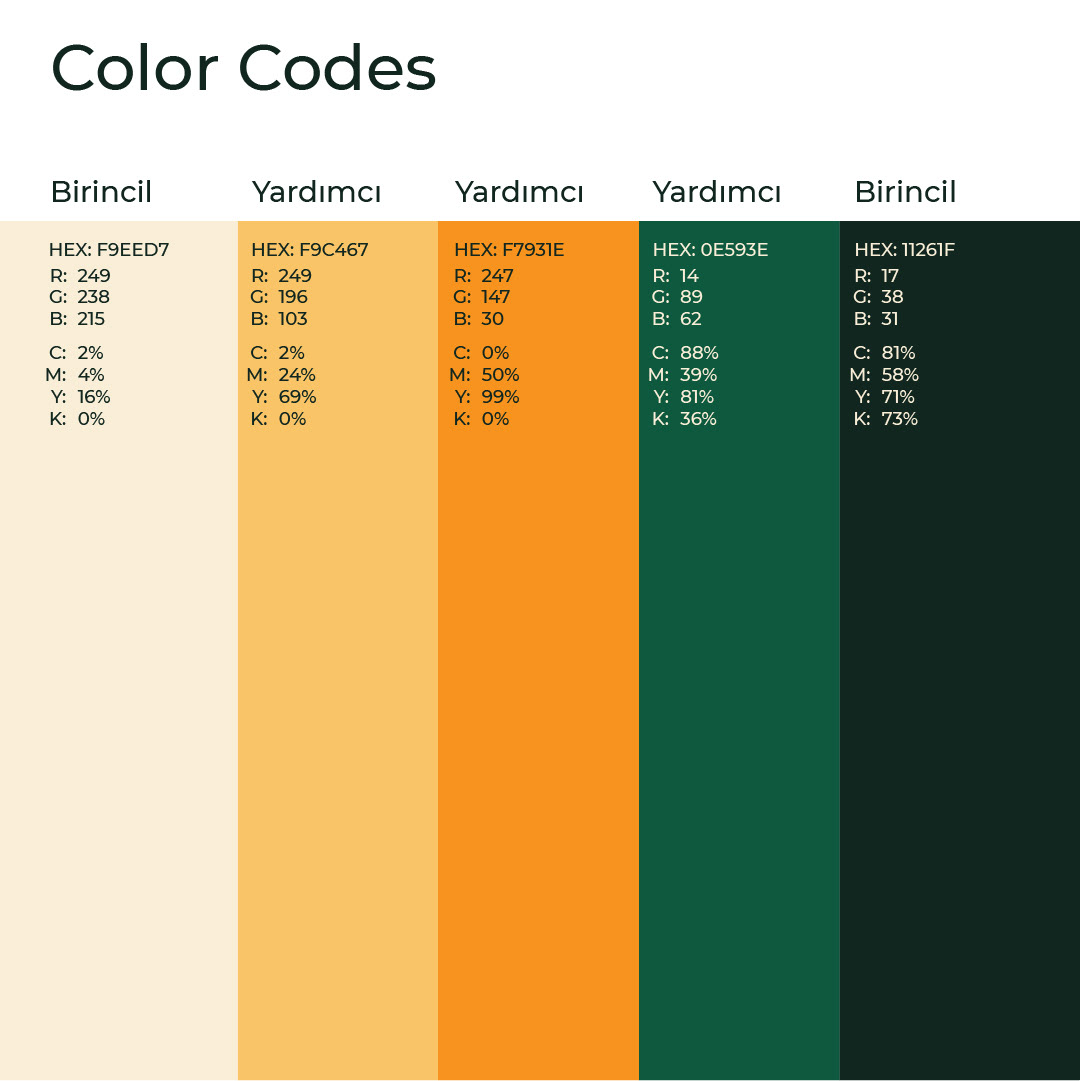Choose the green 0E593E color swatch
1080x1081 pixels.
pos(740,650)
